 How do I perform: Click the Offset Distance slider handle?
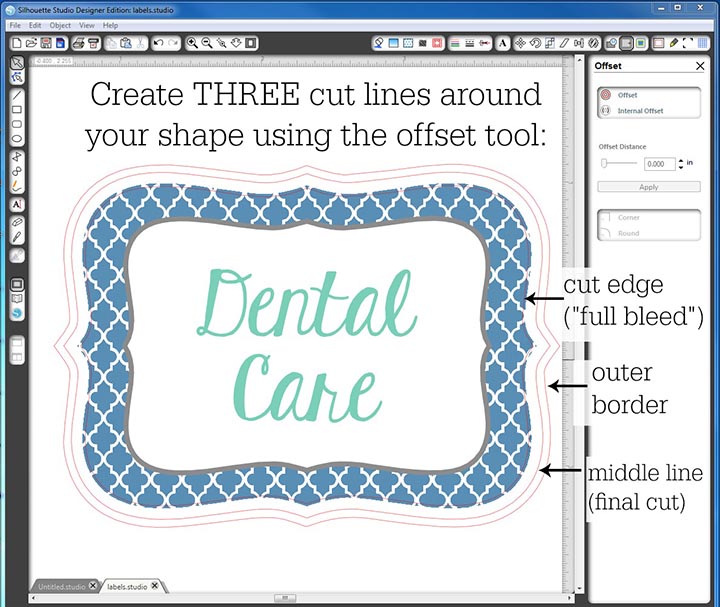pos(604,163)
